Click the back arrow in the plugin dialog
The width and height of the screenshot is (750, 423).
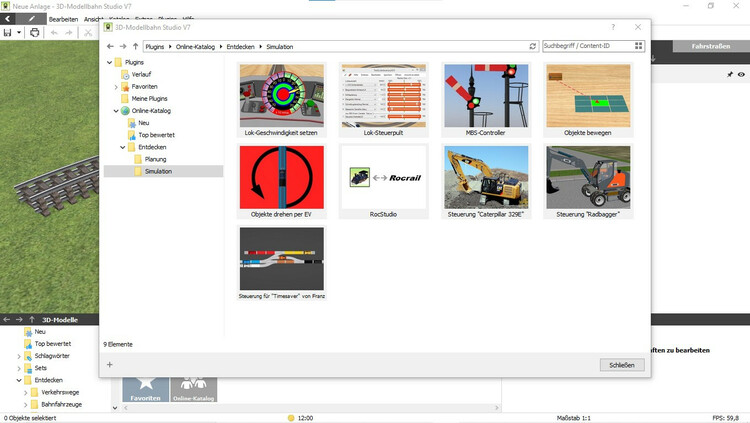[x=110, y=46]
